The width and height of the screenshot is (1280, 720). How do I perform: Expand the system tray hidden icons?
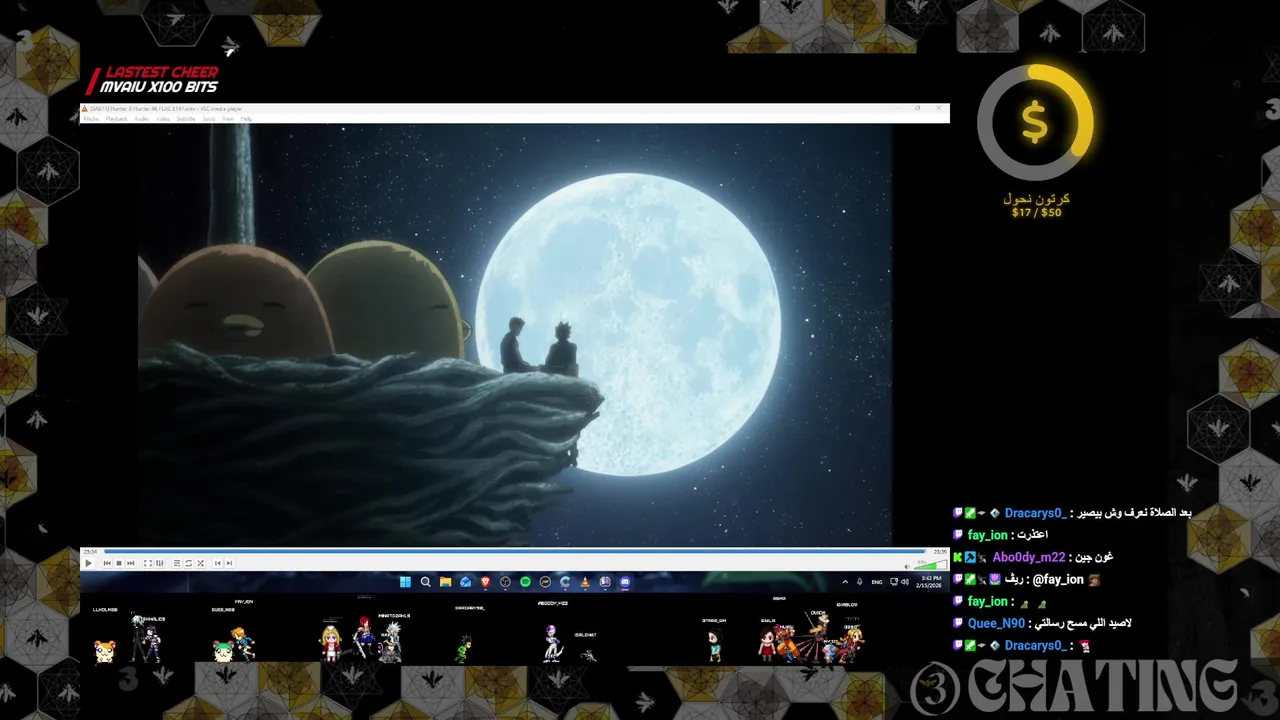pos(845,582)
